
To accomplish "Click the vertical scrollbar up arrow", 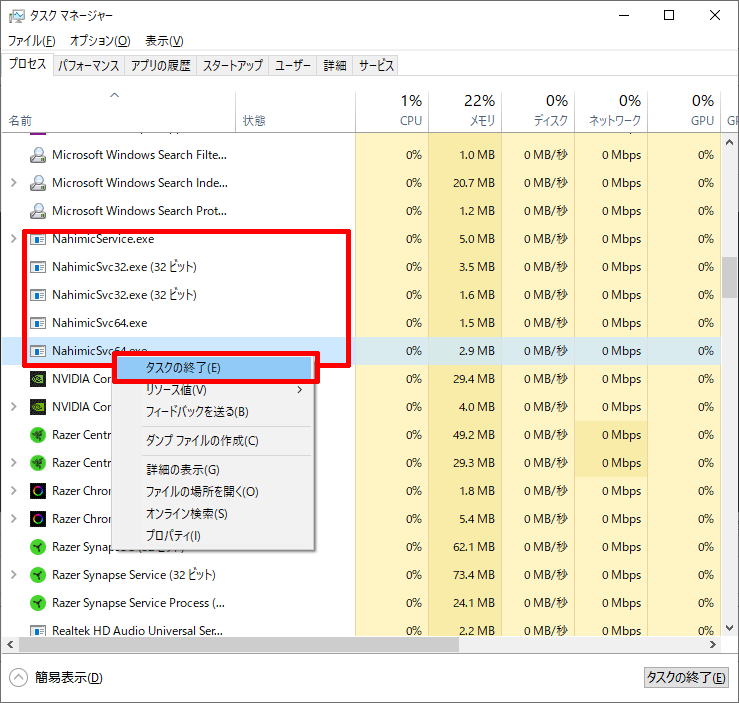I will [x=729, y=142].
